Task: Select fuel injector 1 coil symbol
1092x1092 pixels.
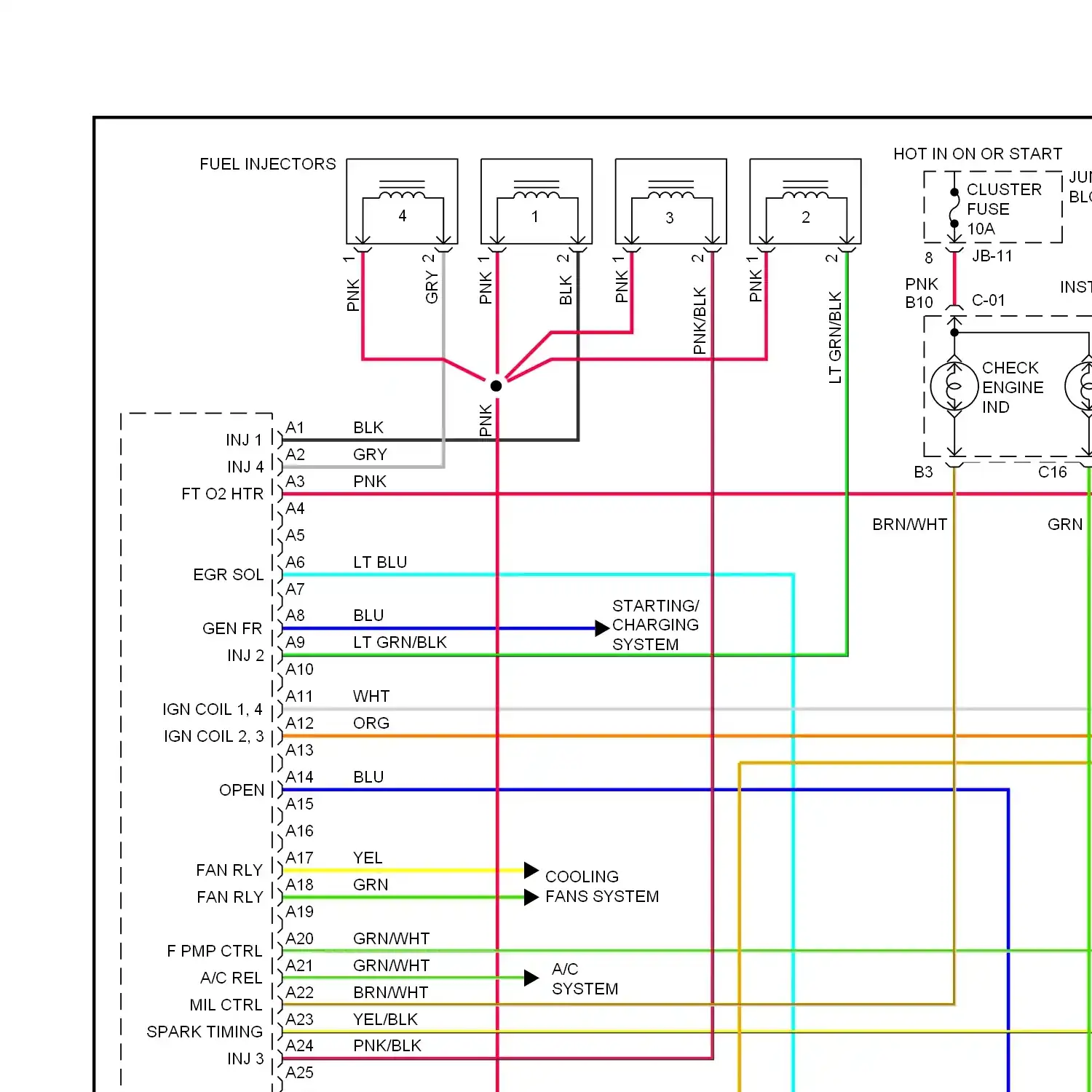Action: click(x=537, y=189)
